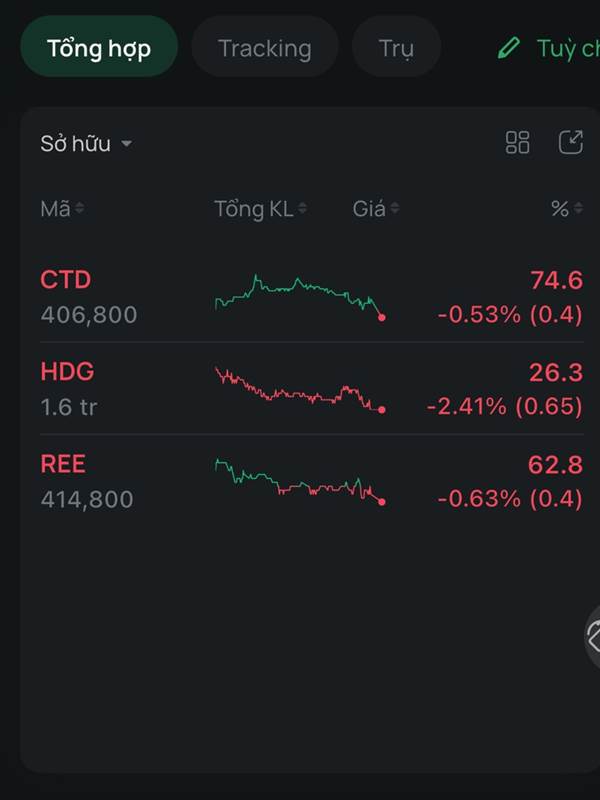Select the Trụ tab

(396, 48)
